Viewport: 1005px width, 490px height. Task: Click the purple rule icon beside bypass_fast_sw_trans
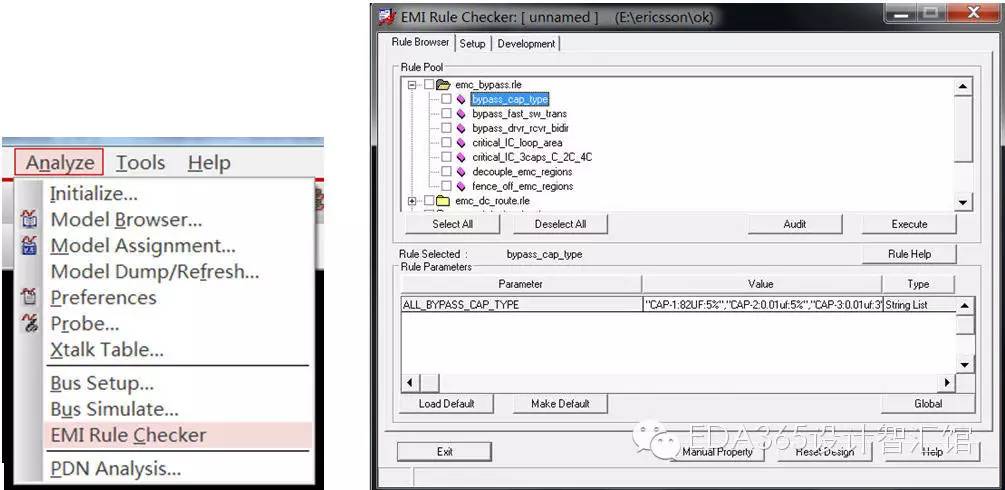461,115
